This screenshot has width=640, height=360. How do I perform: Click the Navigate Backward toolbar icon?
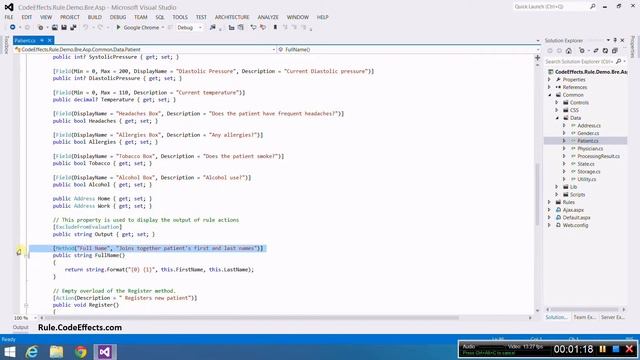(x=13, y=27)
